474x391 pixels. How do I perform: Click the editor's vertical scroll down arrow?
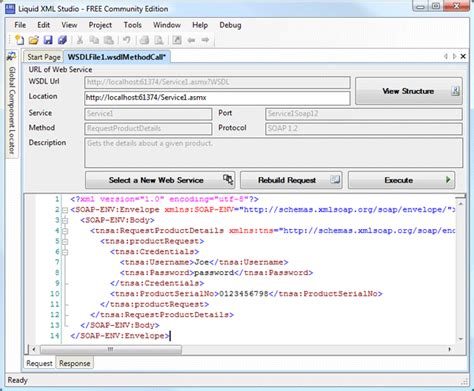click(x=461, y=339)
